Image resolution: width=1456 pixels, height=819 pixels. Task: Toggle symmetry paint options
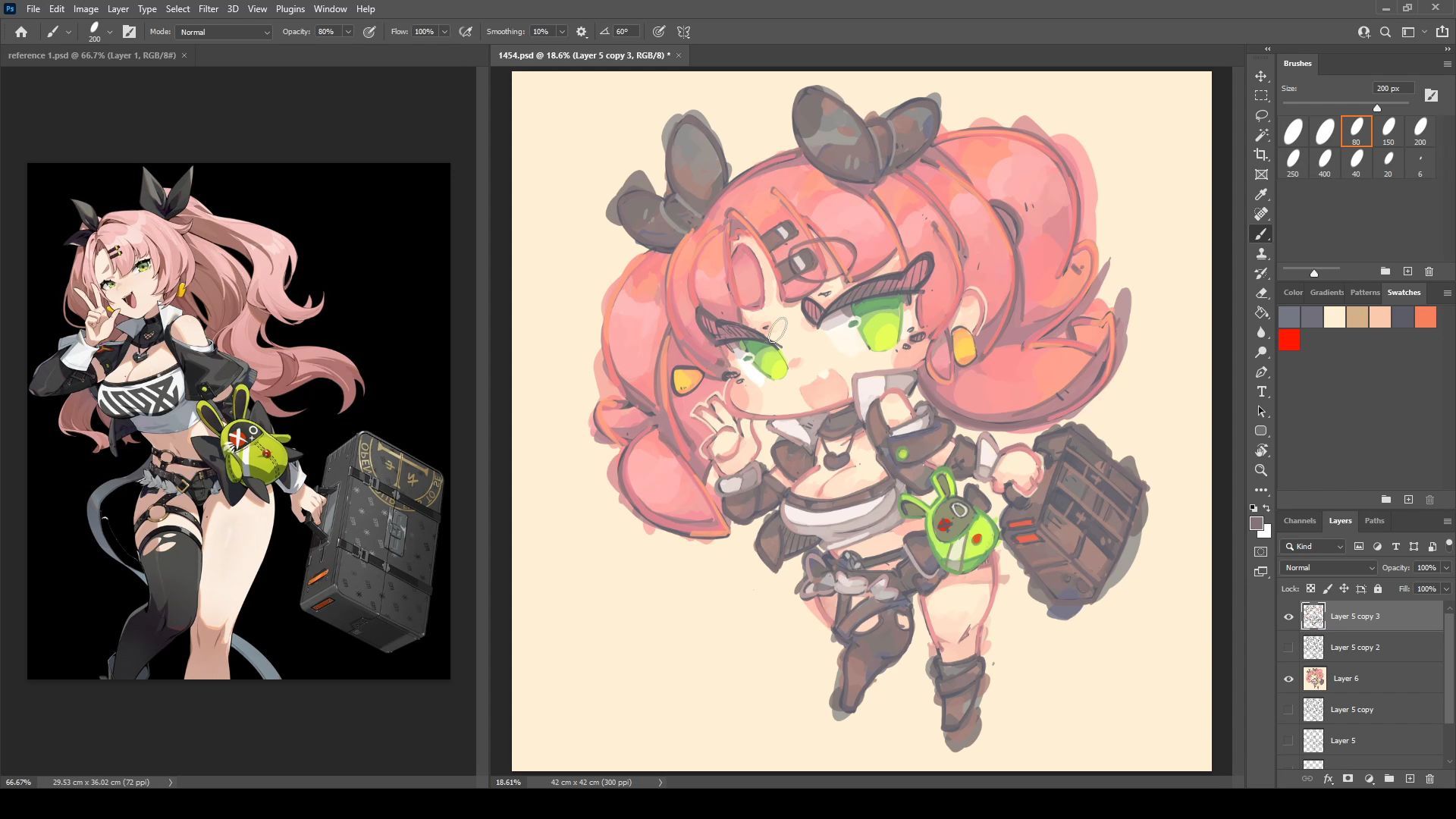(683, 32)
